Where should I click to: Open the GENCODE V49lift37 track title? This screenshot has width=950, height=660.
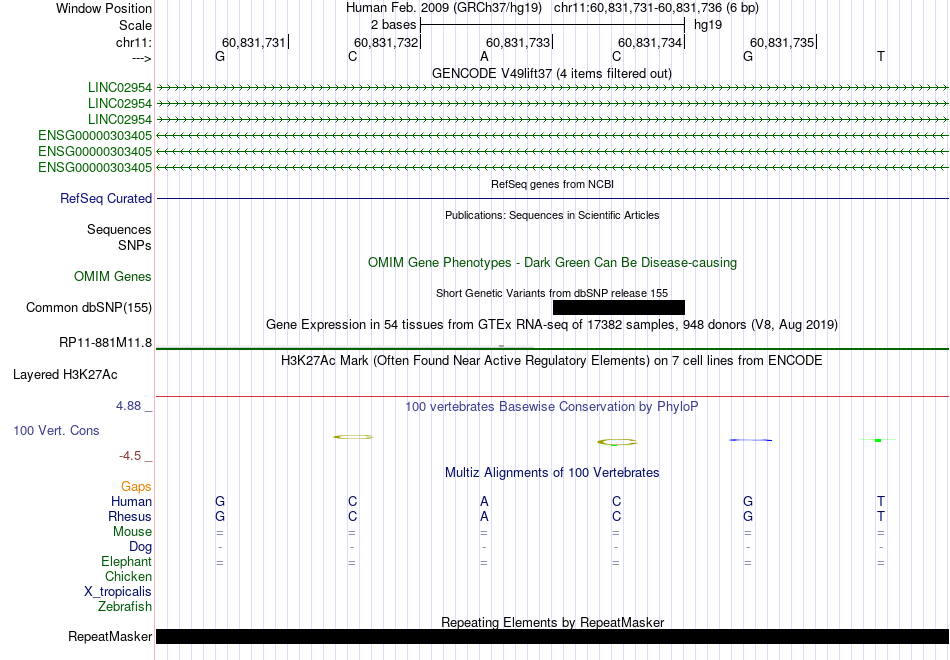(x=551, y=73)
